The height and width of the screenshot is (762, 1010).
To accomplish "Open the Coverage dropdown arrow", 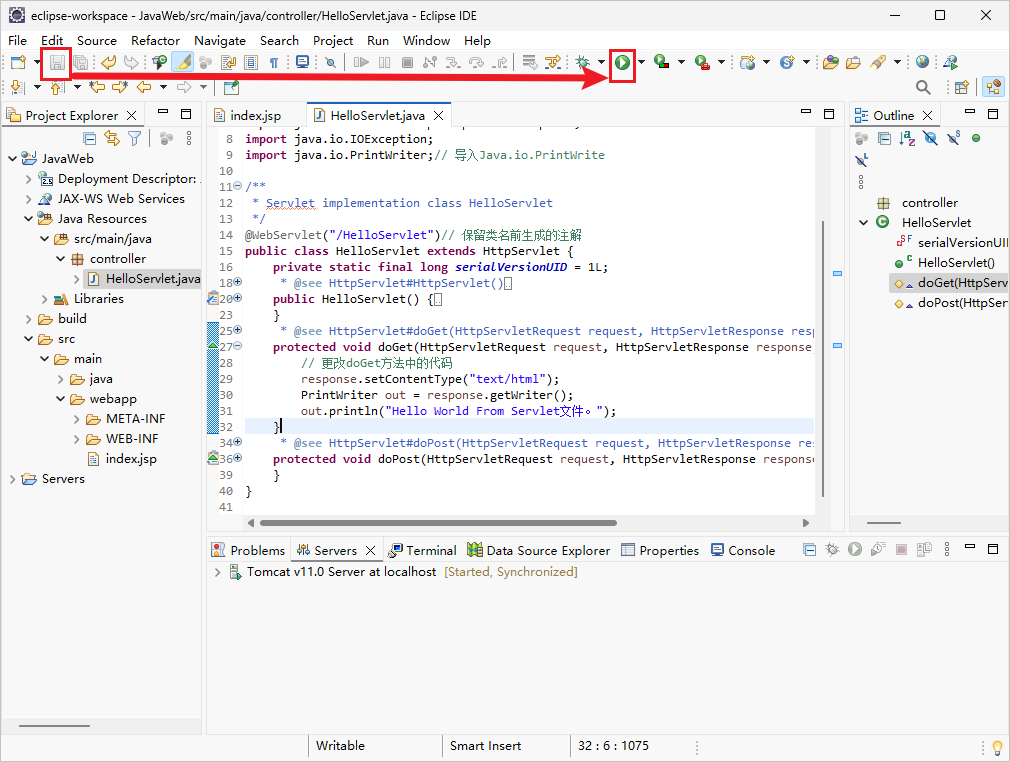I will 681,62.
